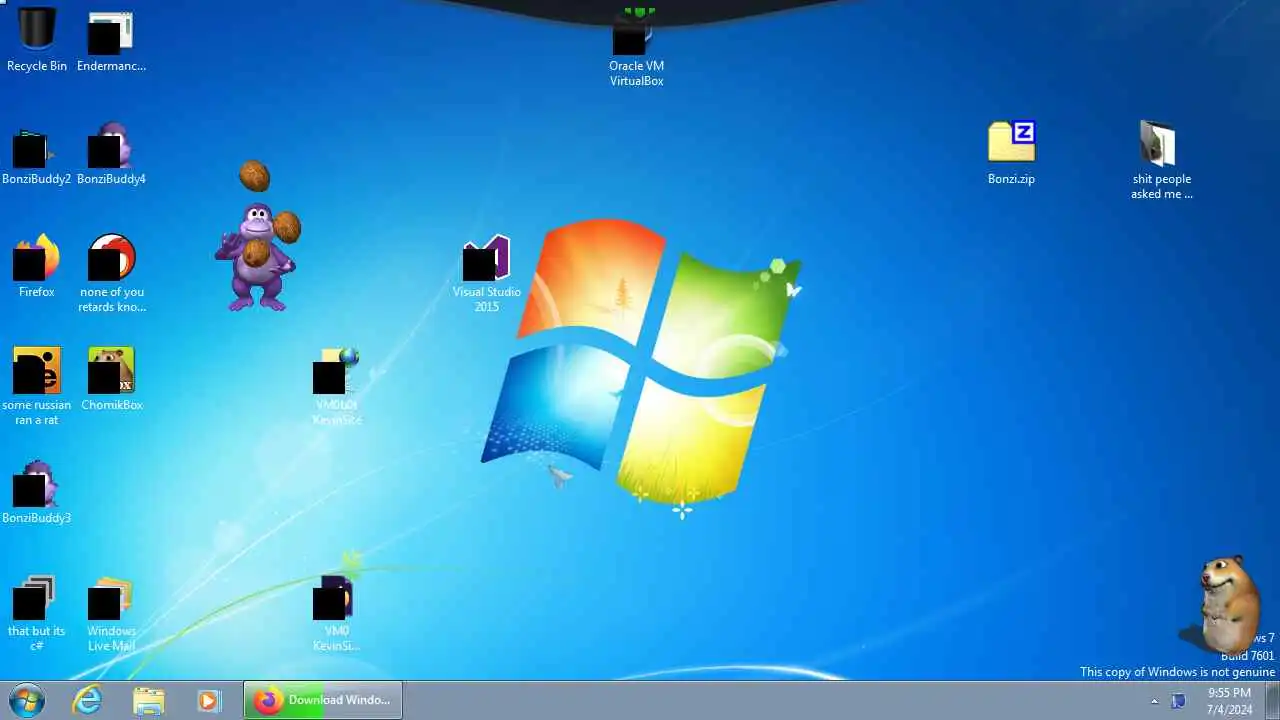
Task: Open the Windows Start menu orb
Action: click(27, 700)
